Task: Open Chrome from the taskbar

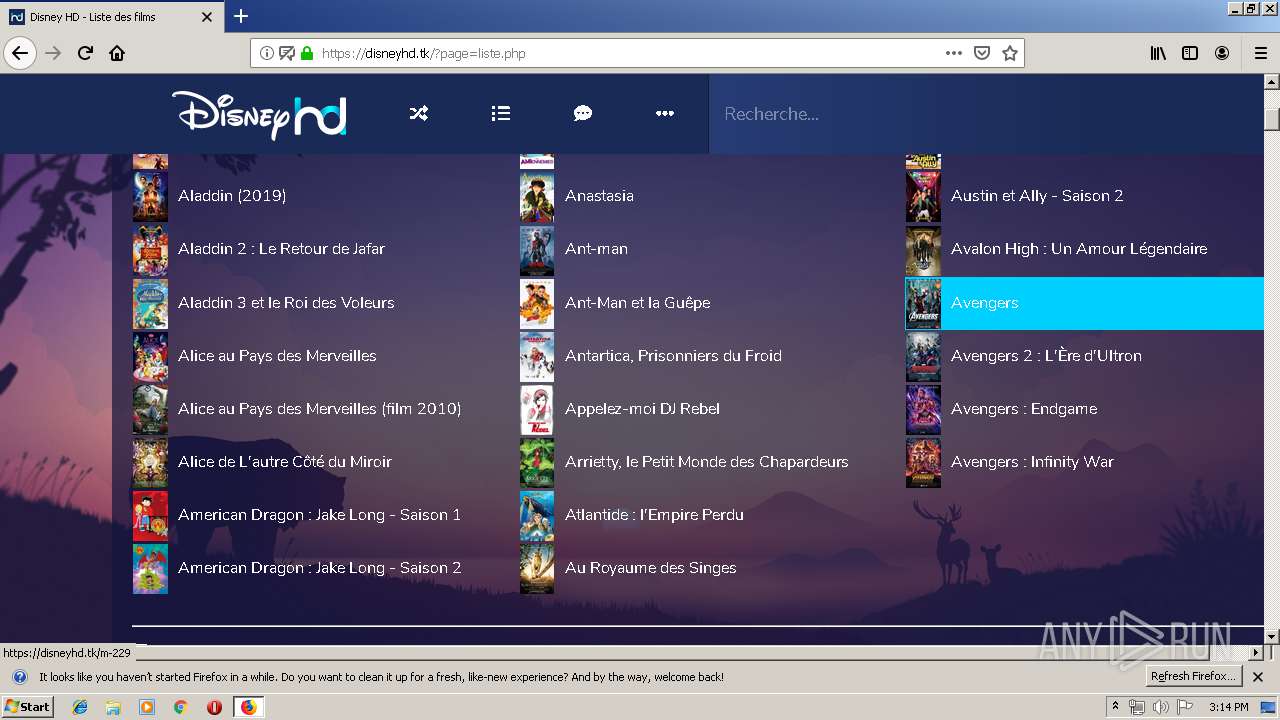Action: [x=180, y=707]
